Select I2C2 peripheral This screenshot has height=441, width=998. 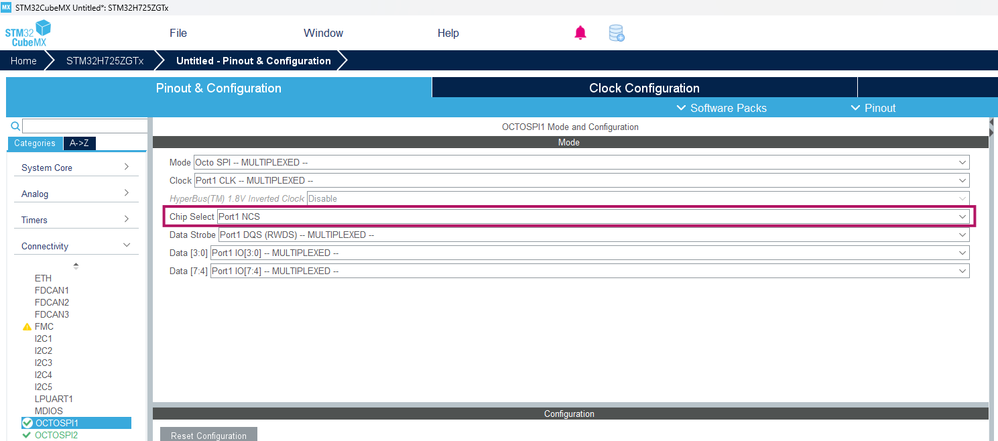pyautogui.click(x=43, y=351)
